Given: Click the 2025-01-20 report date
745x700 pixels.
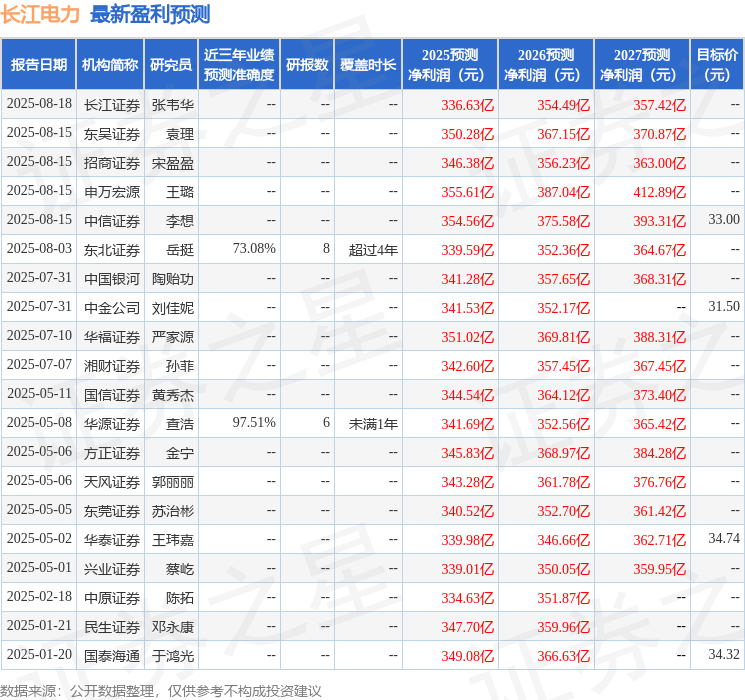Looking at the screenshot, I should 39,654.
